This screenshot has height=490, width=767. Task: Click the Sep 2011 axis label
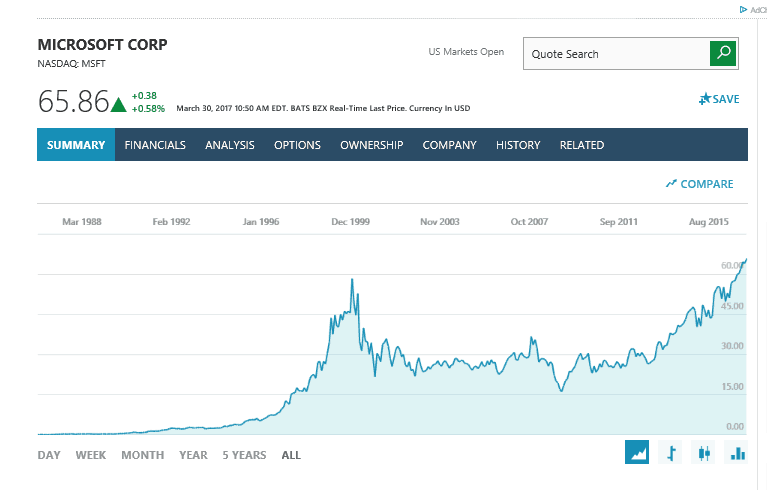619,222
